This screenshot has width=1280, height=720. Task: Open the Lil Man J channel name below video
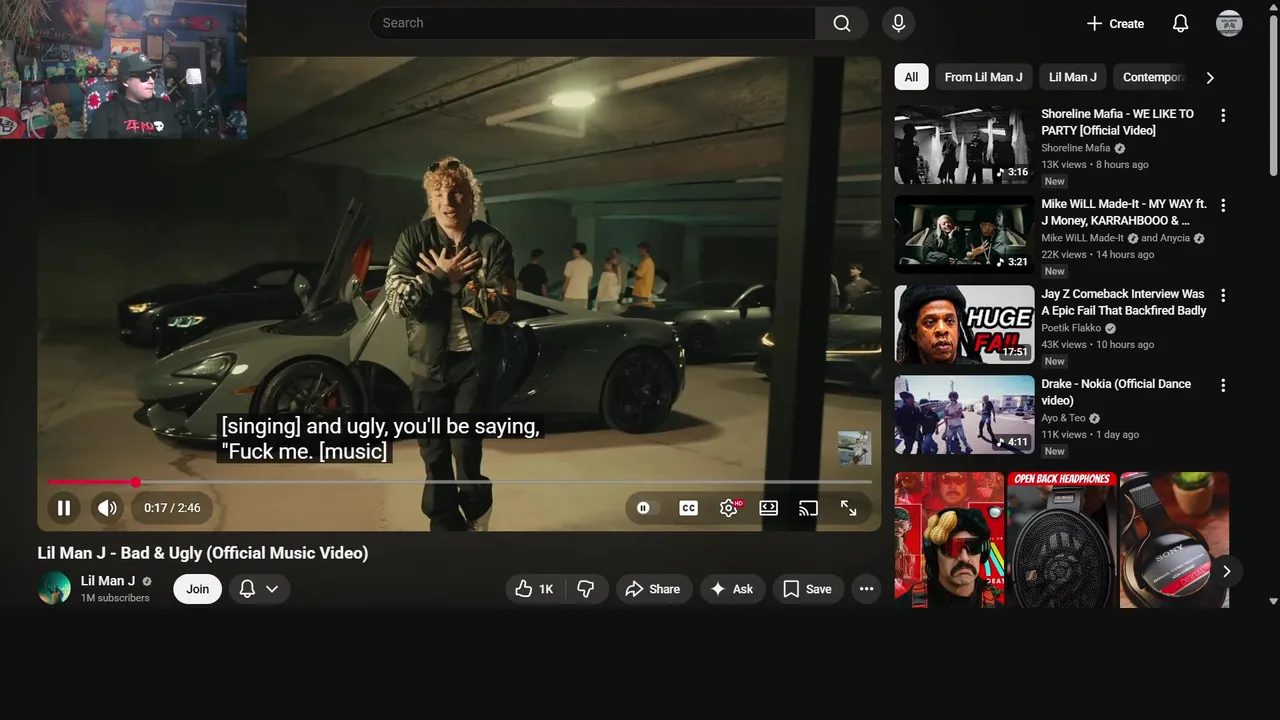coord(108,581)
